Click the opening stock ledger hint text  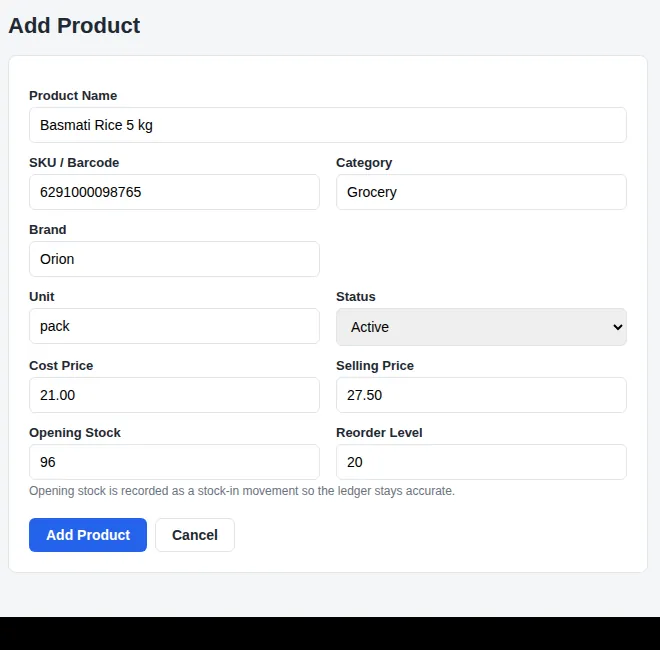(242, 491)
